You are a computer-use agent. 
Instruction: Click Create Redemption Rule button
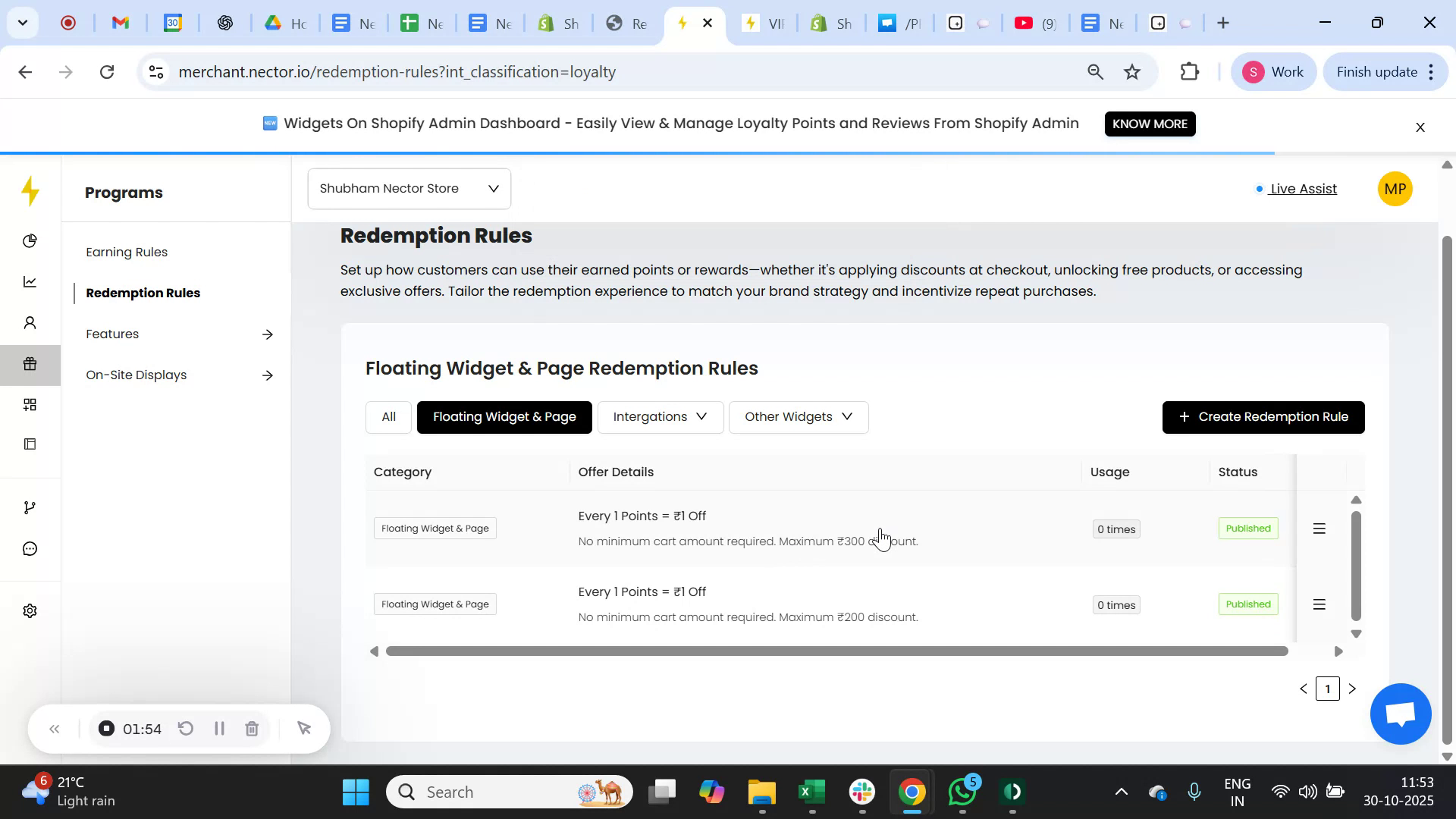click(1263, 417)
